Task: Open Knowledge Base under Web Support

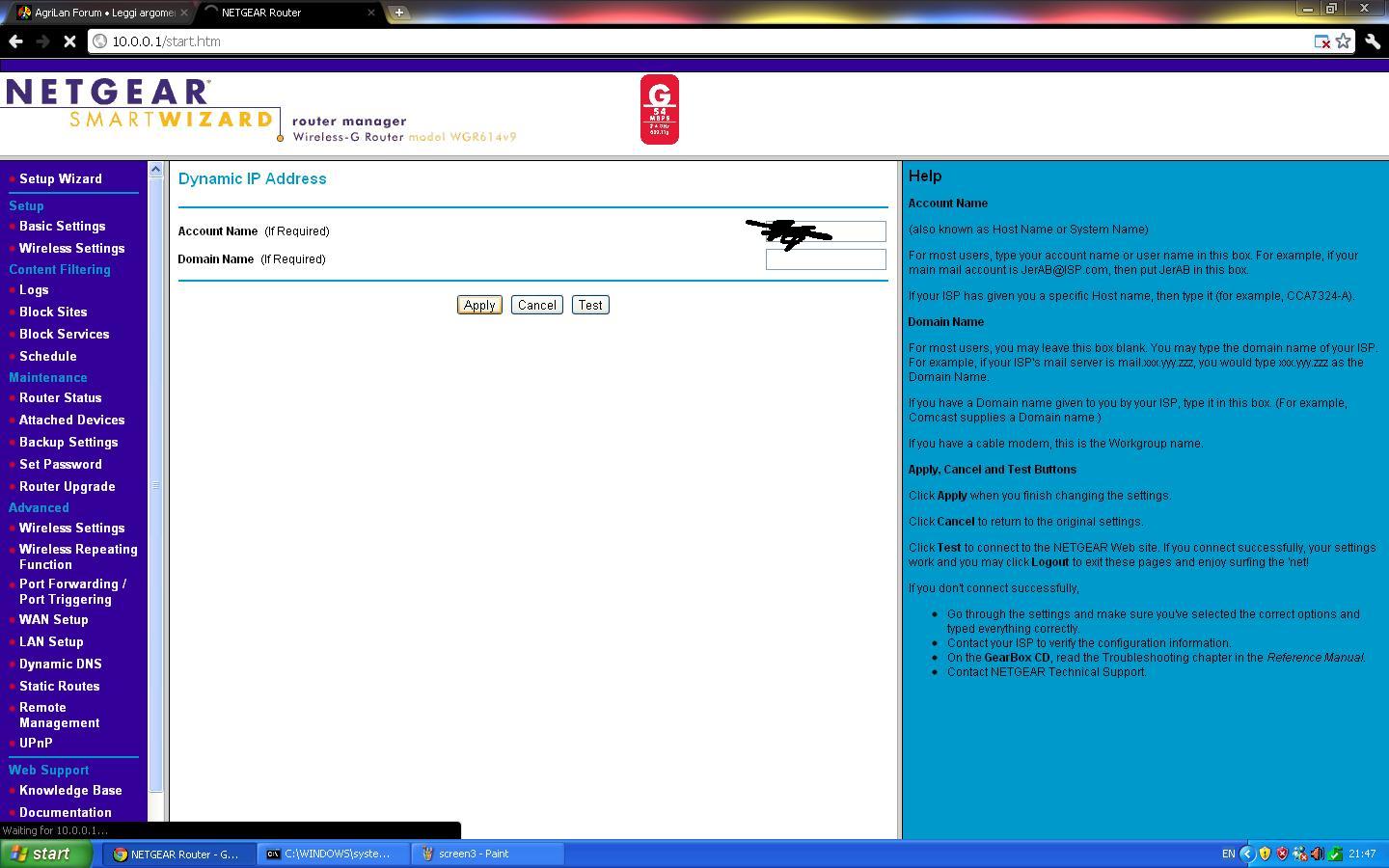Action: pyautogui.click(x=70, y=790)
